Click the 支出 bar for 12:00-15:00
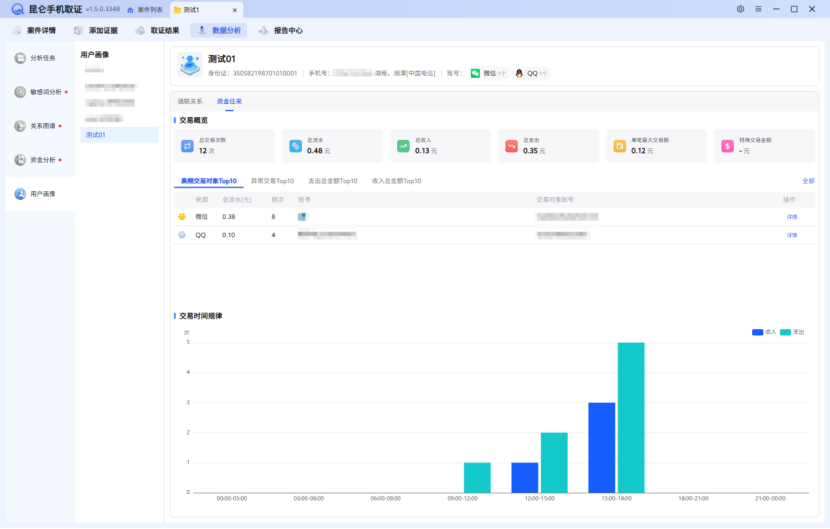 (554, 463)
